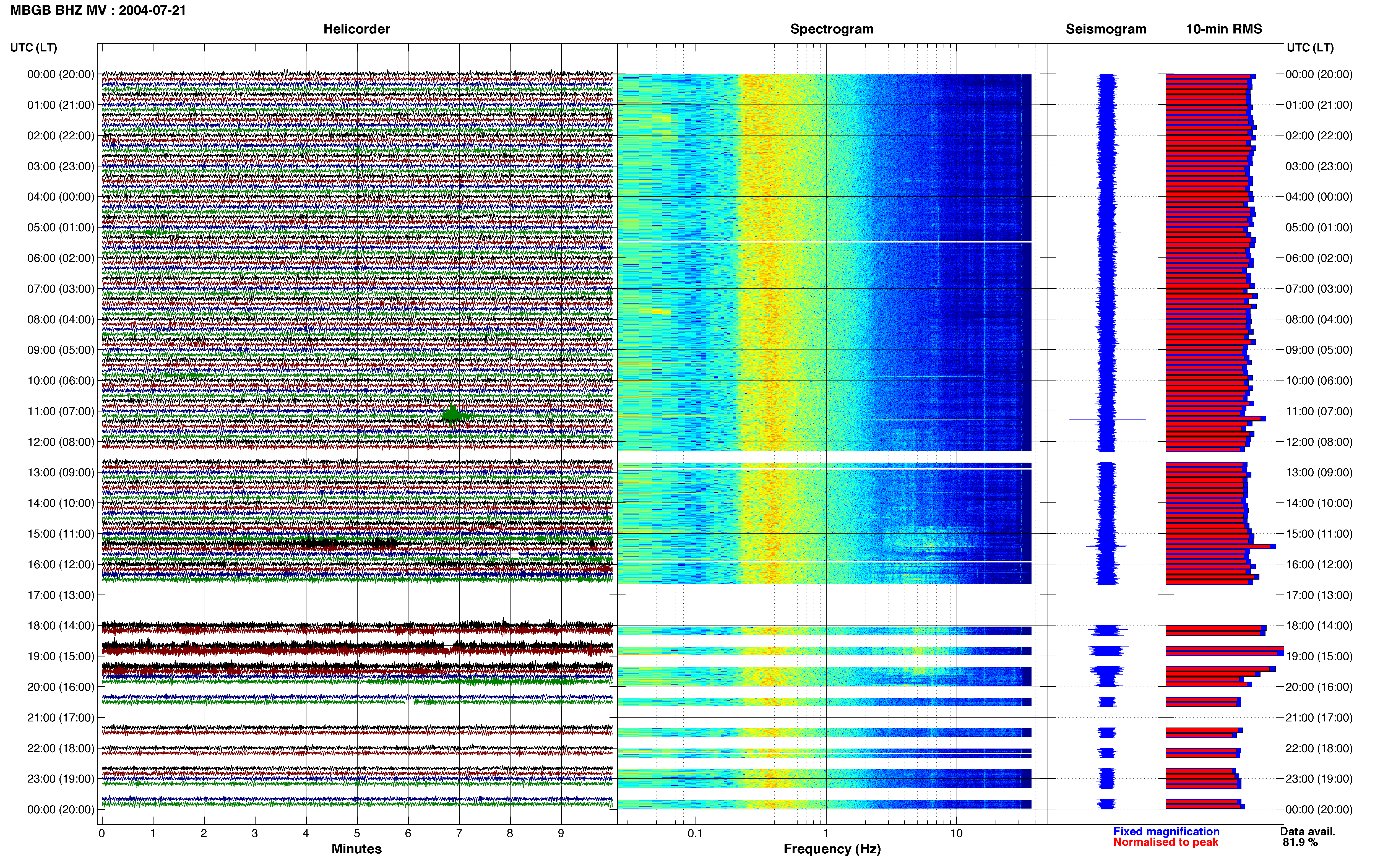1388x868 pixels.
Task: Click the 'Normalised to peak' legend text
Action: (x=1166, y=842)
